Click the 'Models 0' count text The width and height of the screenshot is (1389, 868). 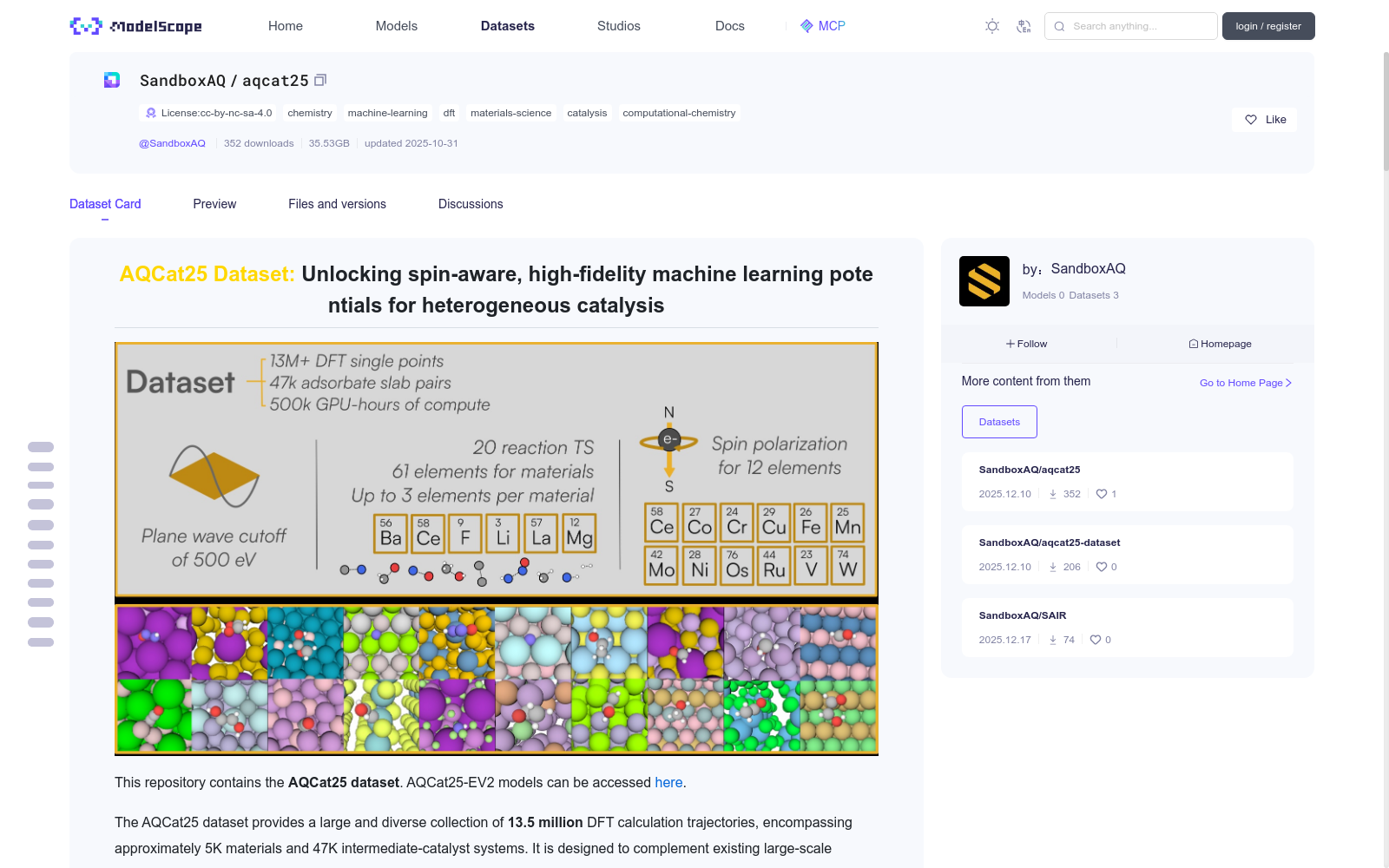tap(1043, 295)
